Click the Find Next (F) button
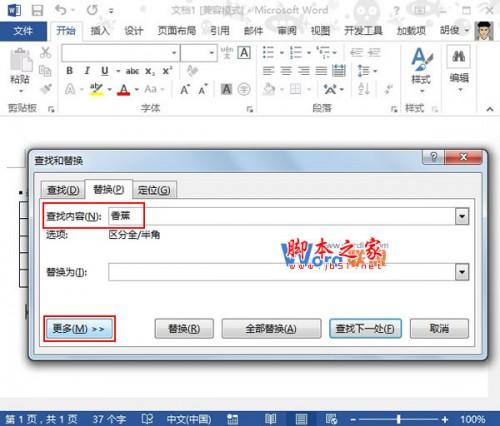The height and width of the screenshot is (426, 500). point(365,329)
